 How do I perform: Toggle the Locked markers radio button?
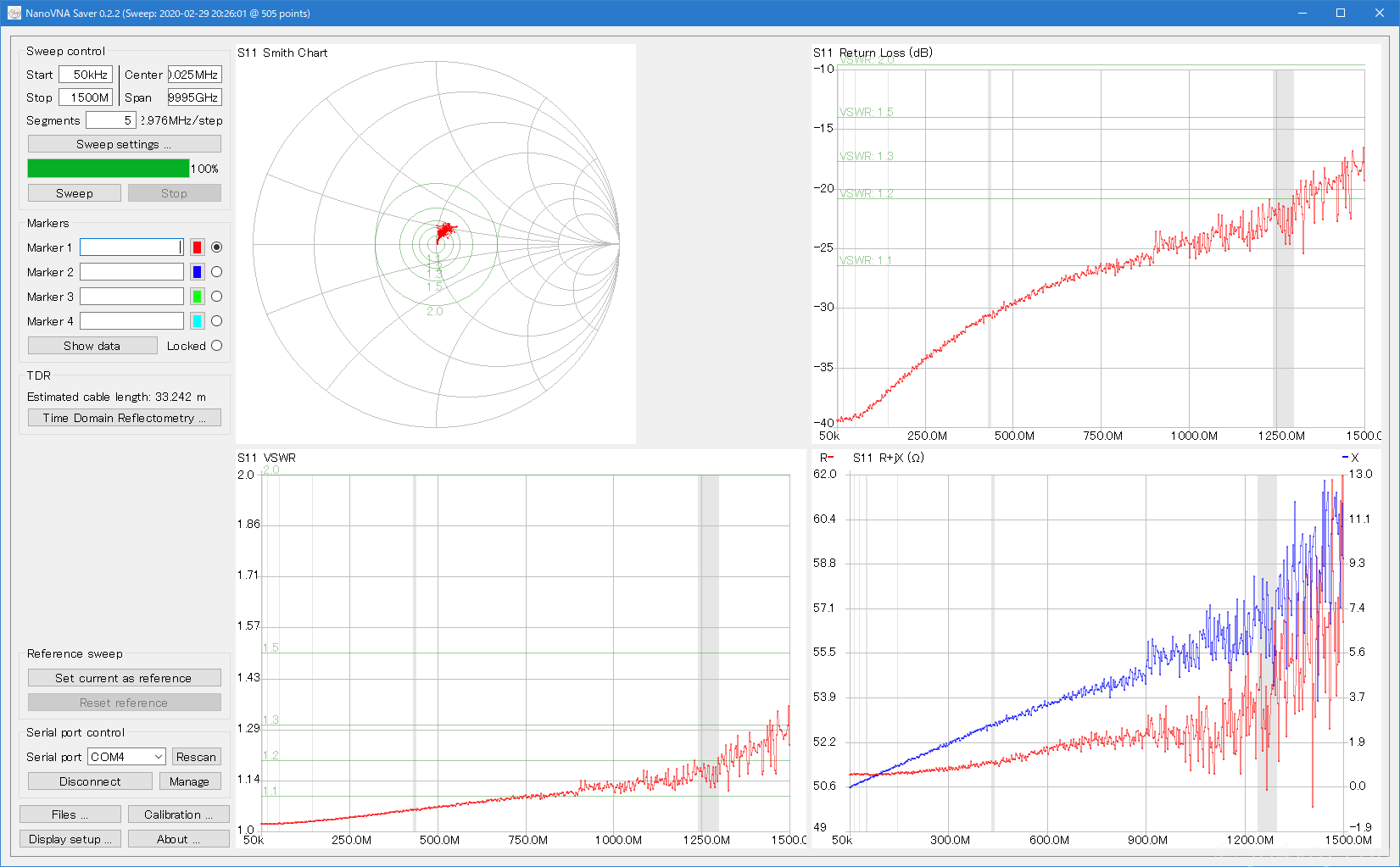[217, 346]
